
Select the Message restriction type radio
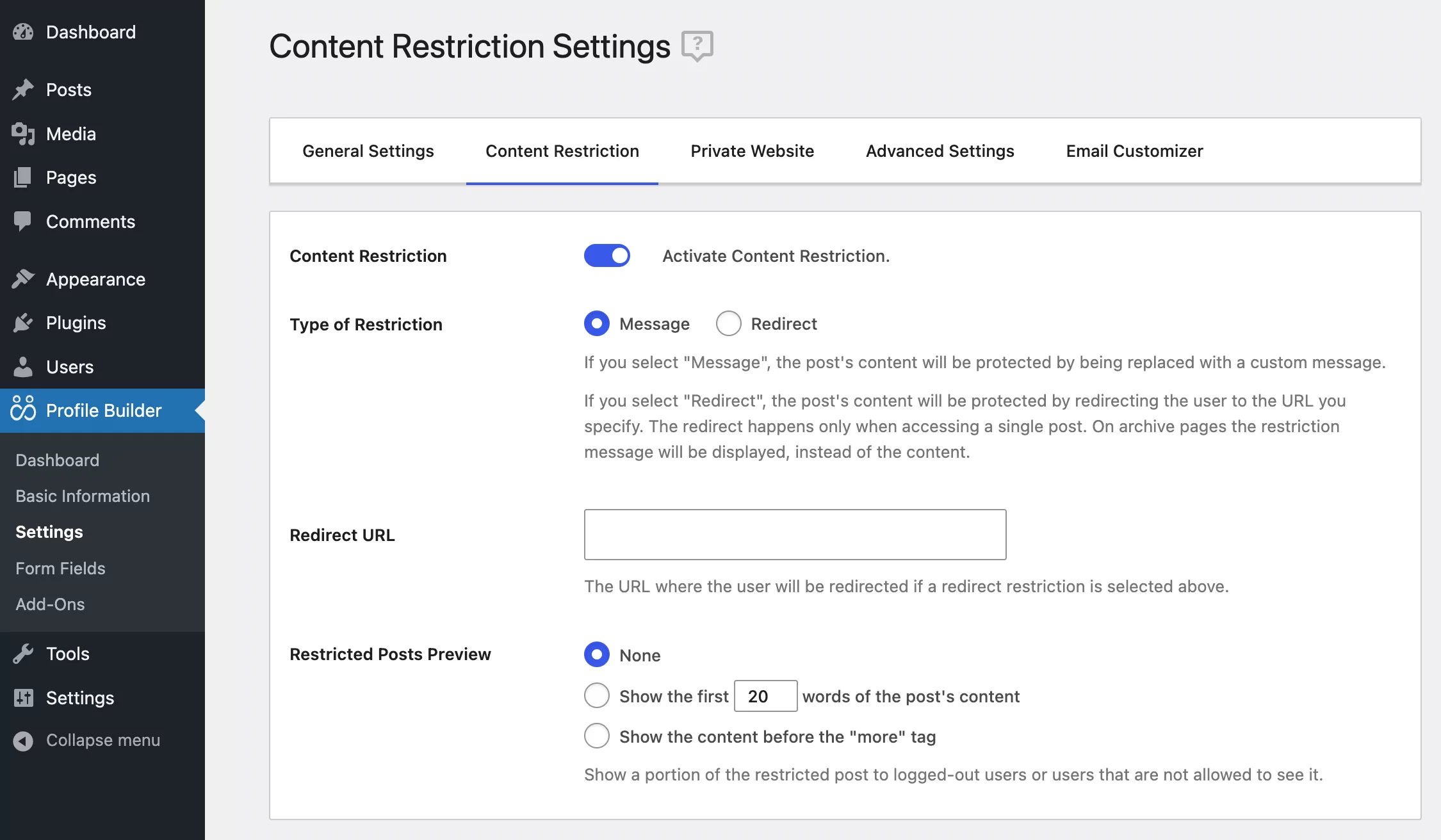[597, 324]
